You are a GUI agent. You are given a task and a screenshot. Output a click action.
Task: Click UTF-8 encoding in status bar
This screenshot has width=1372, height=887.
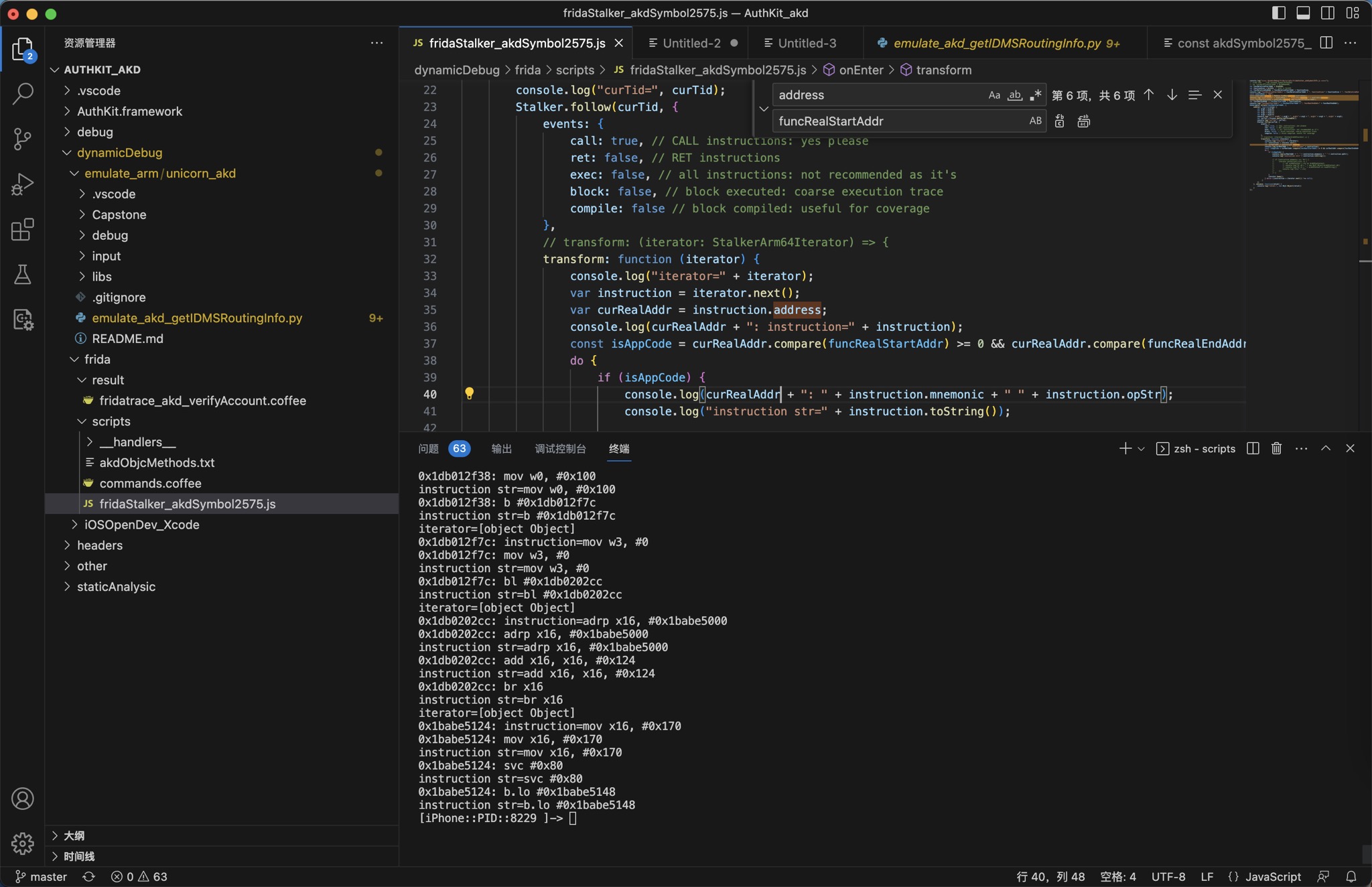[1168, 876]
